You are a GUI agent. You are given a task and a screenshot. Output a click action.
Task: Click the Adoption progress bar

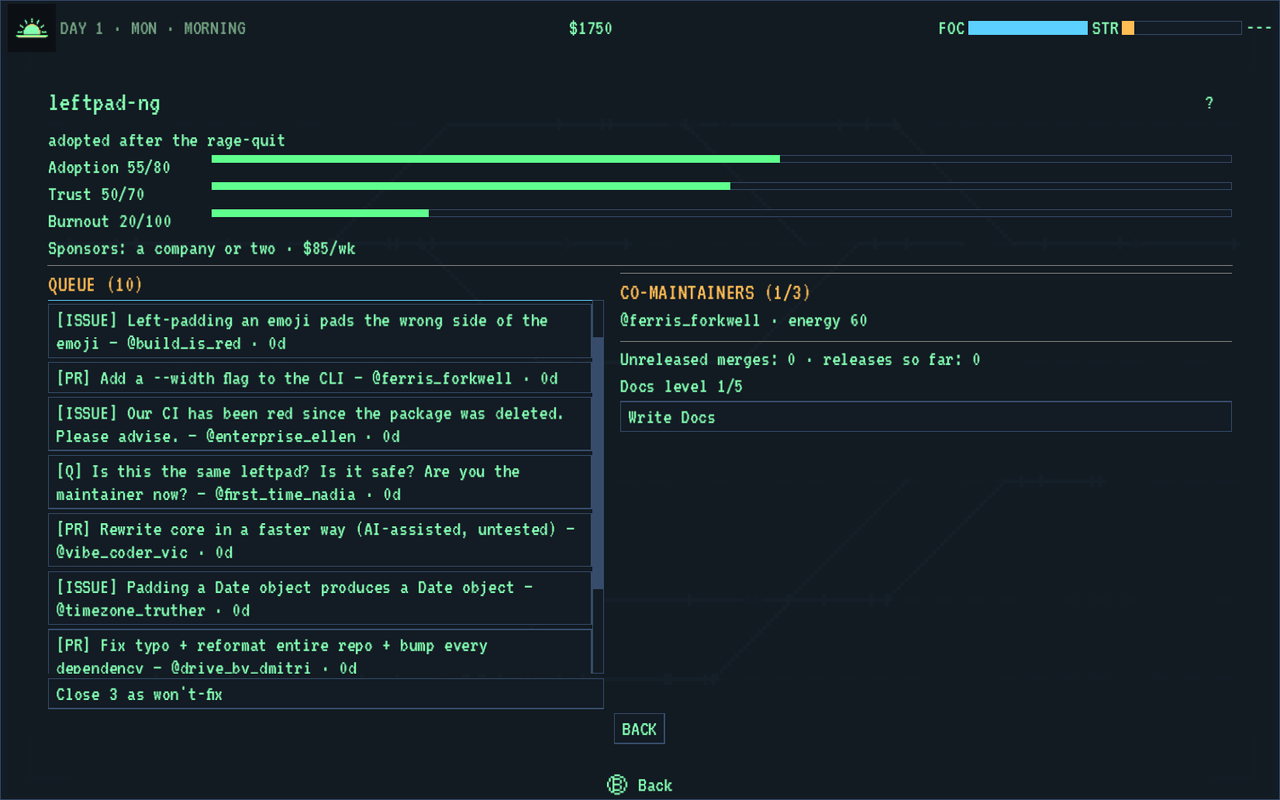click(721, 158)
